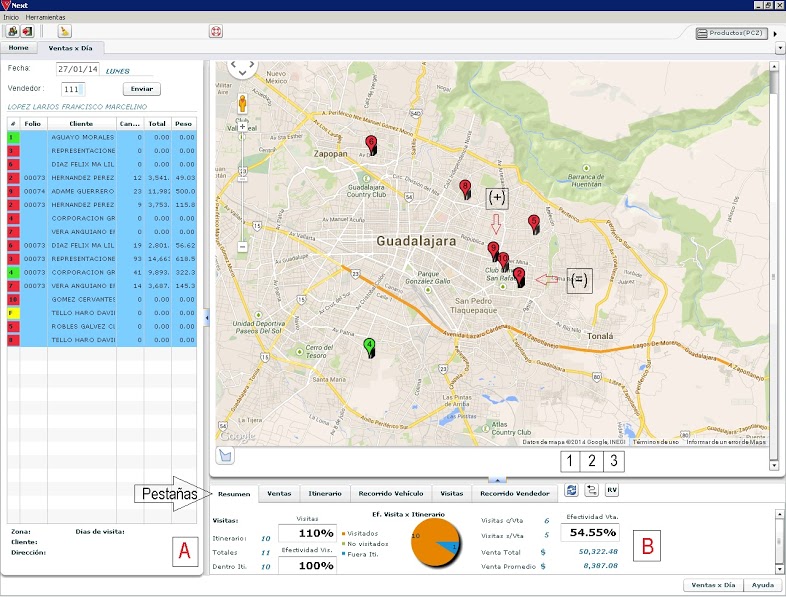Screen dimensions: 786x597
Task: Click the refresh icon beside Recorrido Vendedor tab
Action: pos(571,490)
